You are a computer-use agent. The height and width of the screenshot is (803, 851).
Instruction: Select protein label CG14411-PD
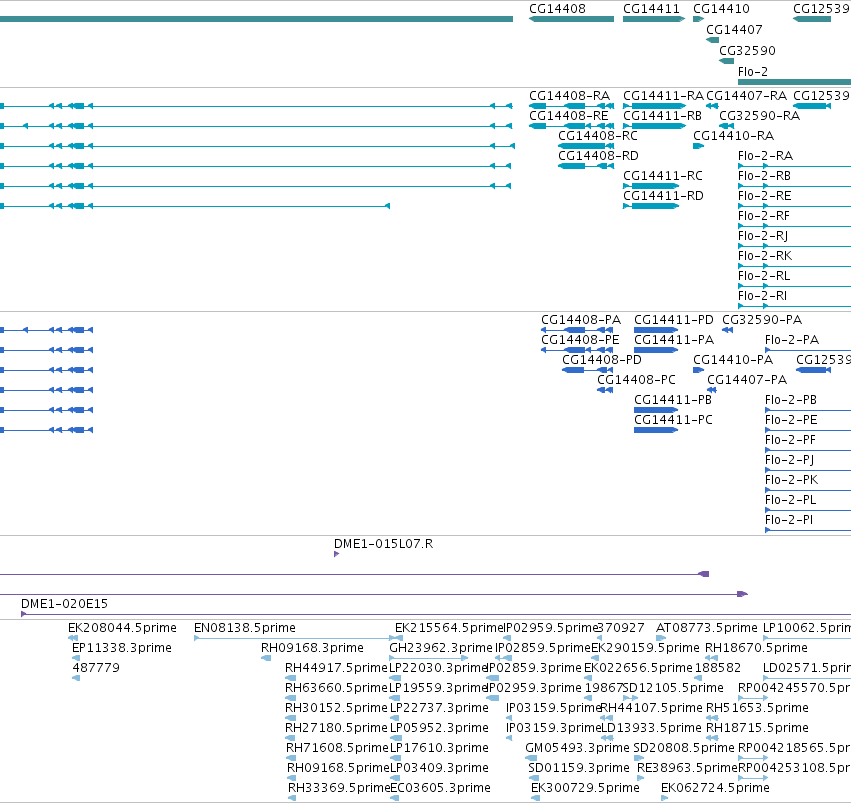pyautogui.click(x=674, y=320)
